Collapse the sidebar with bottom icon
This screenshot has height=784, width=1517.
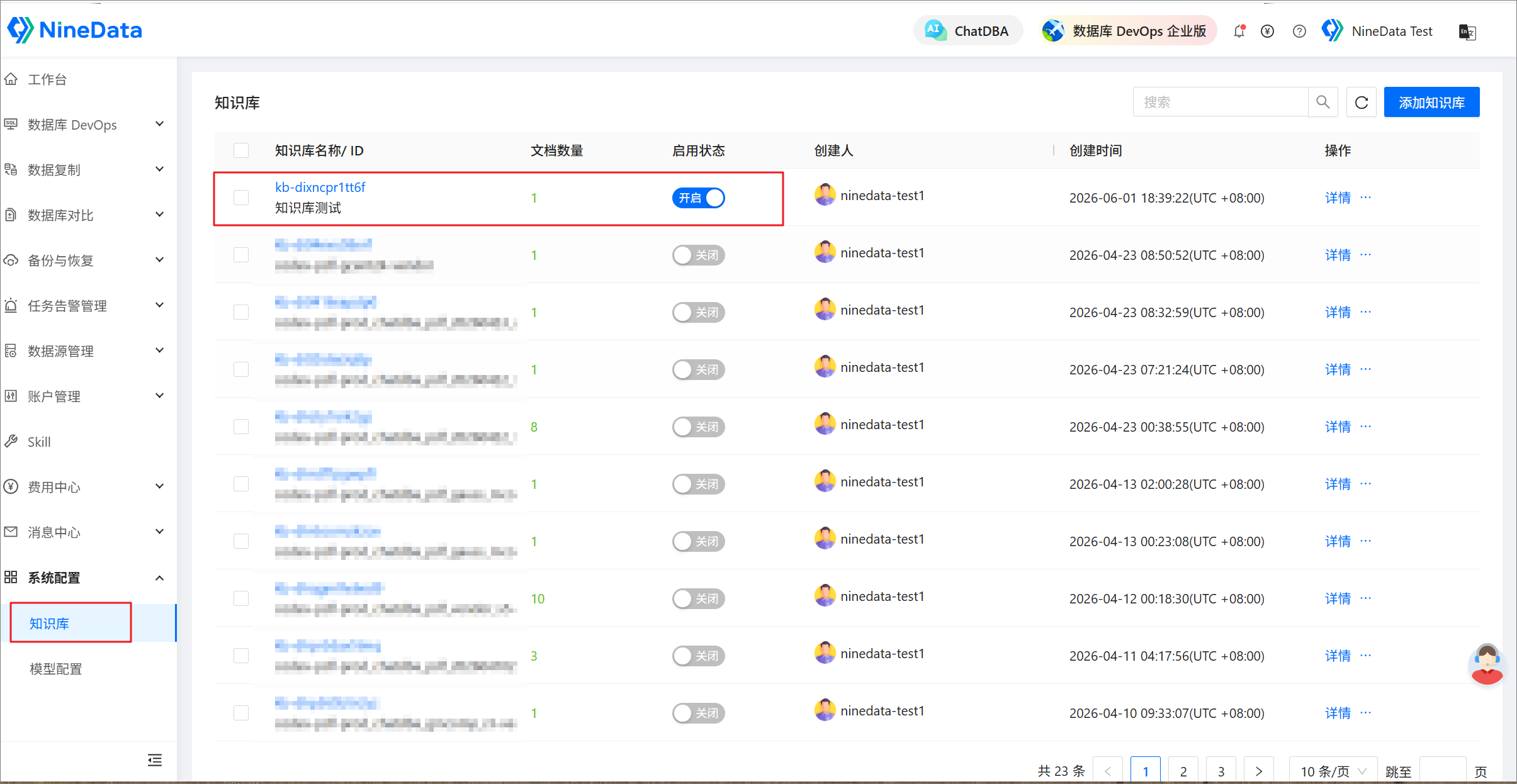point(155,760)
